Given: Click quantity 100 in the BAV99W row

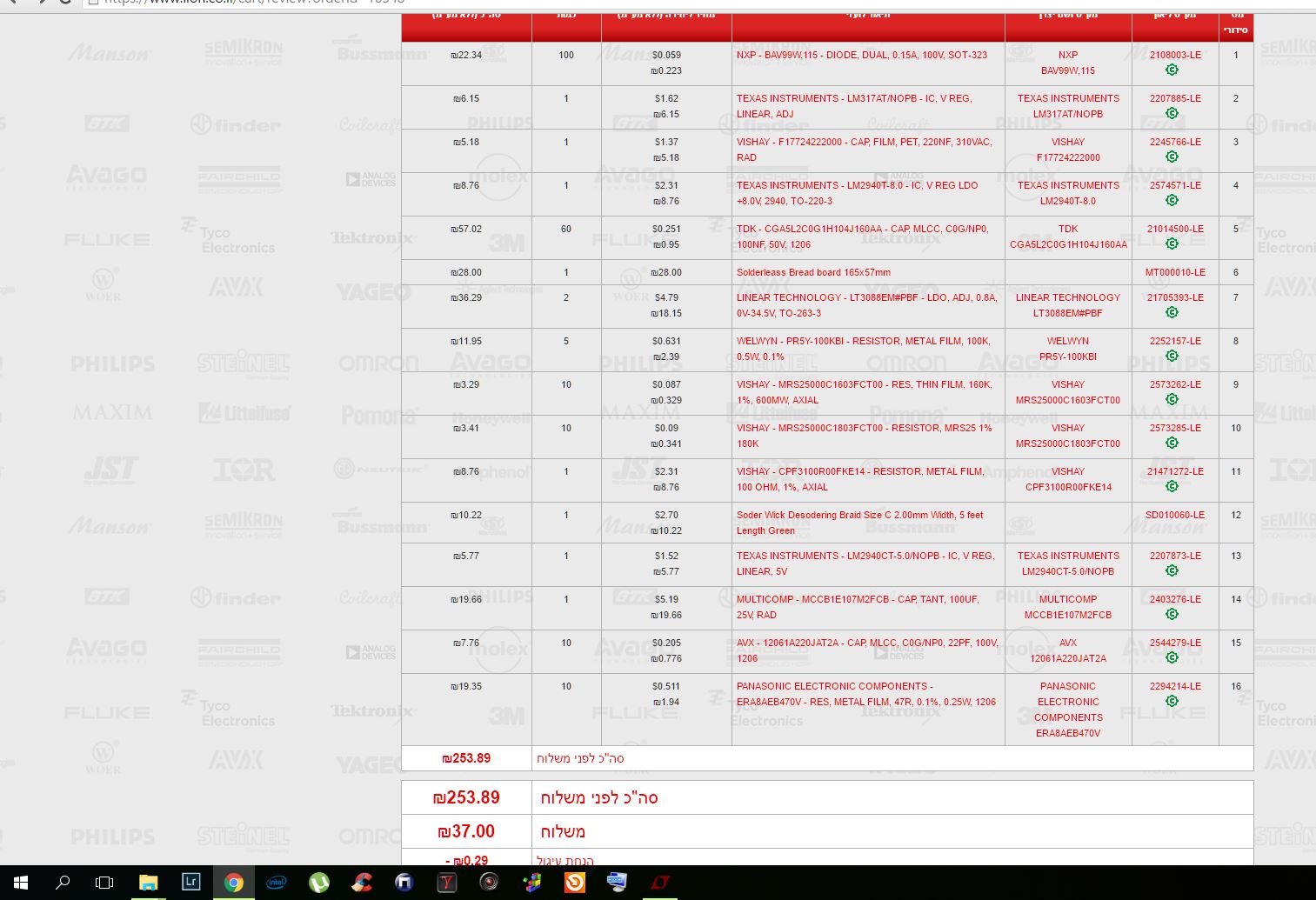Looking at the screenshot, I should [x=566, y=55].
